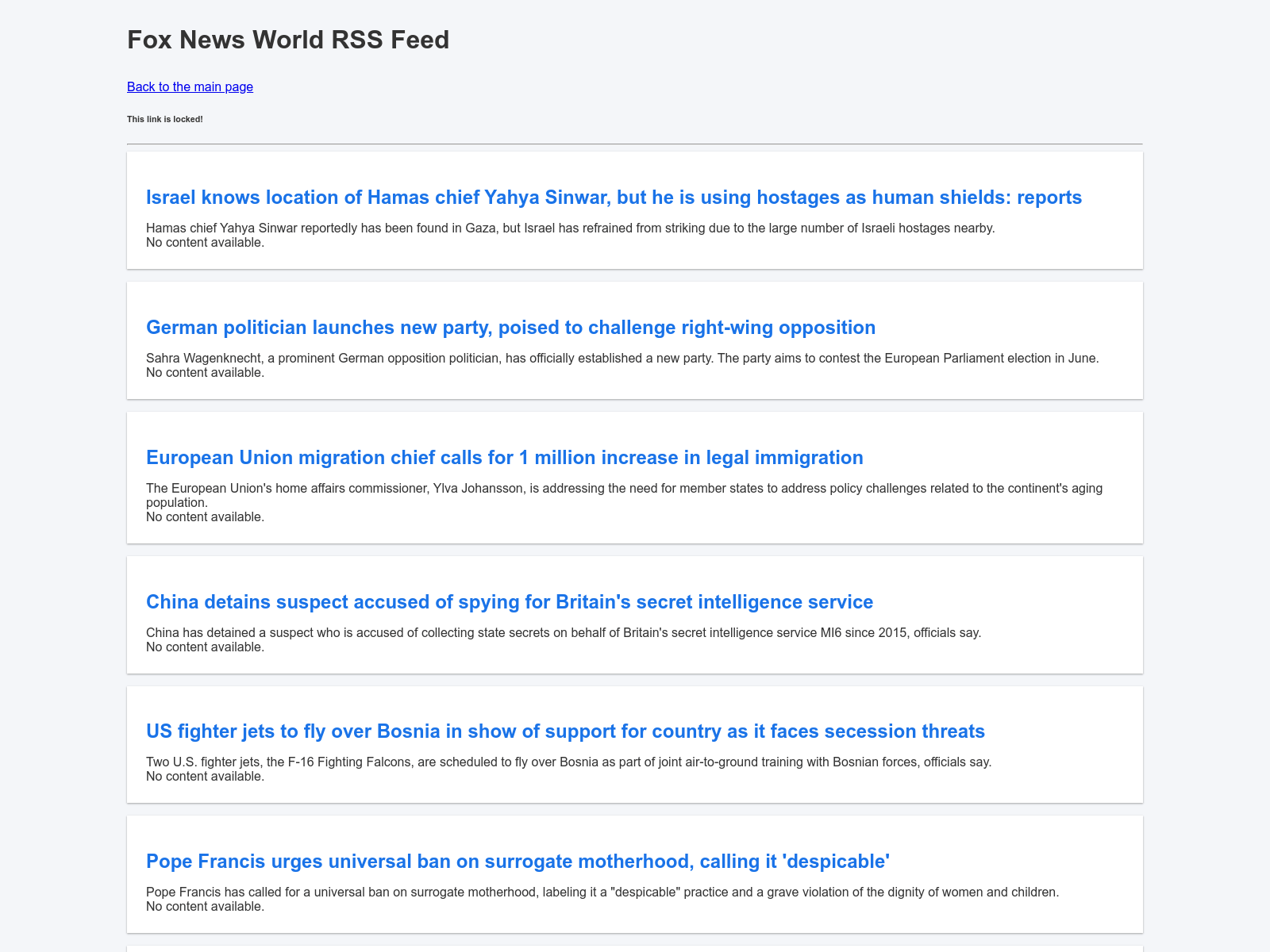This screenshot has width=1270, height=952.
Task: Select the Yahya Sinwar found in Gaza summary
Action: (x=570, y=228)
